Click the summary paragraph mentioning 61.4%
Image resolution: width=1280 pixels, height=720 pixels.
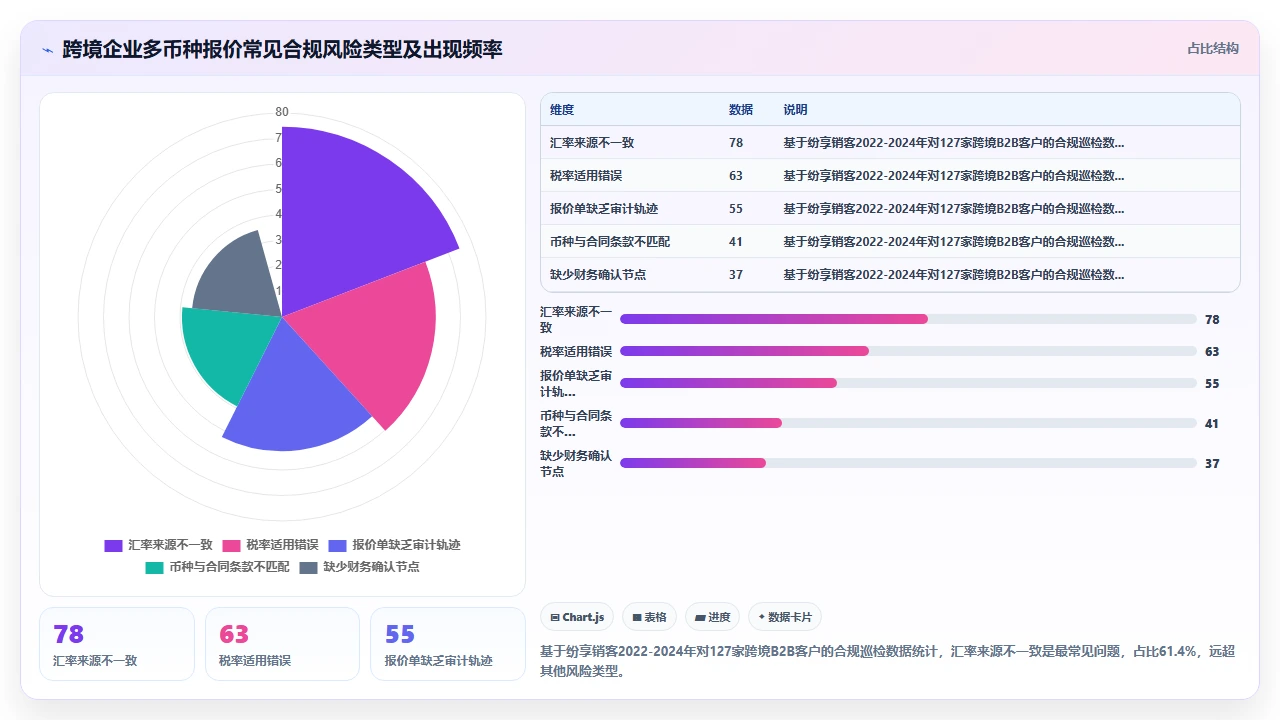(x=888, y=662)
